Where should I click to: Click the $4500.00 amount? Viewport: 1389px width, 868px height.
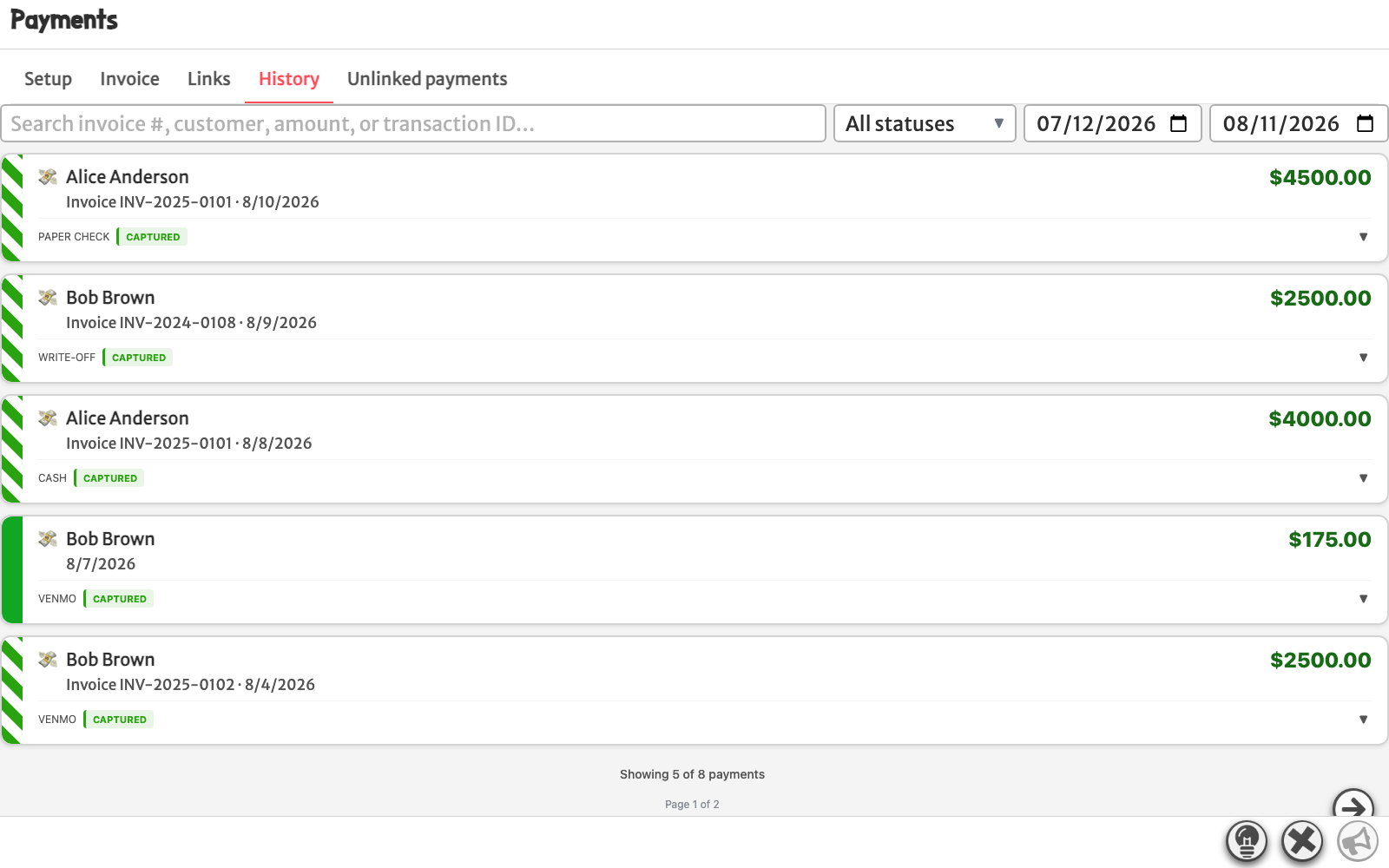(1320, 178)
